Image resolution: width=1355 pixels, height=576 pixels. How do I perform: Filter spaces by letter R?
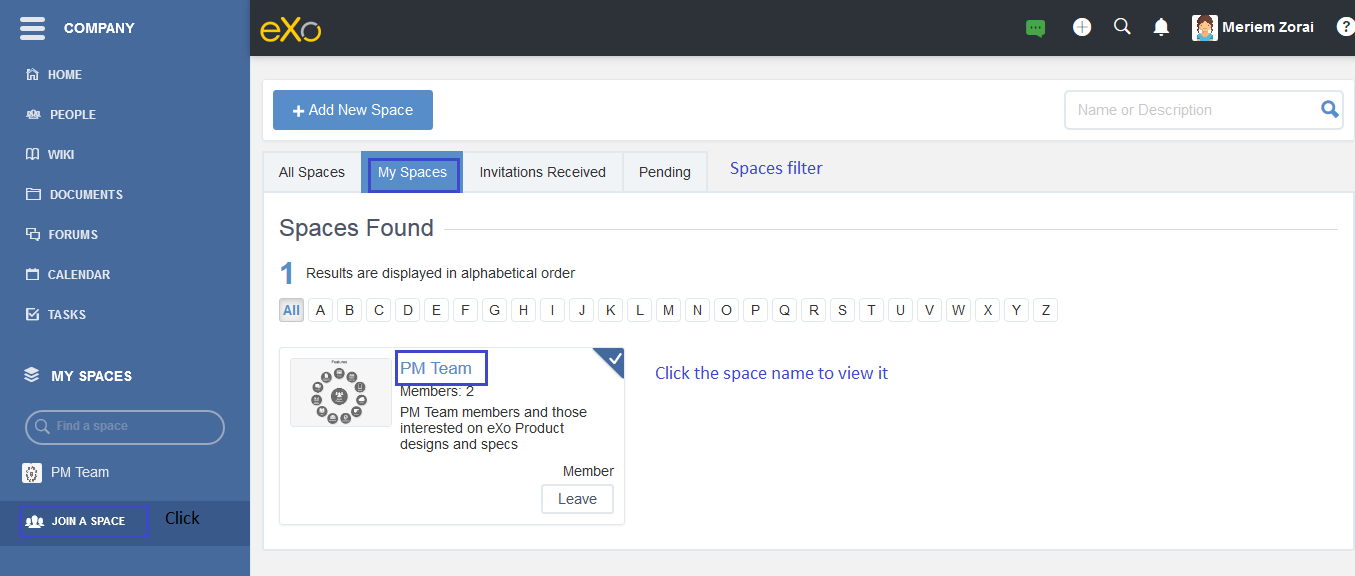tap(813, 310)
